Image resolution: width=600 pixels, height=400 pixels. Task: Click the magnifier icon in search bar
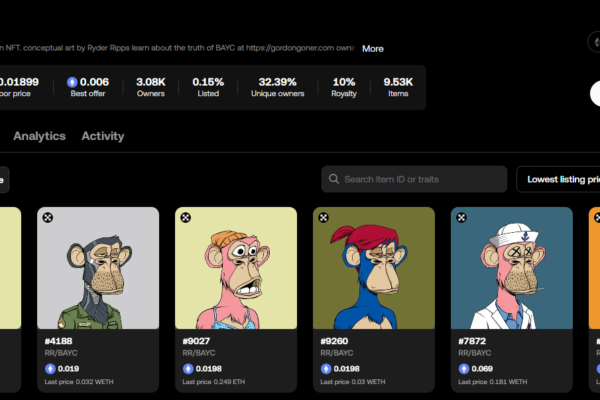pos(334,179)
